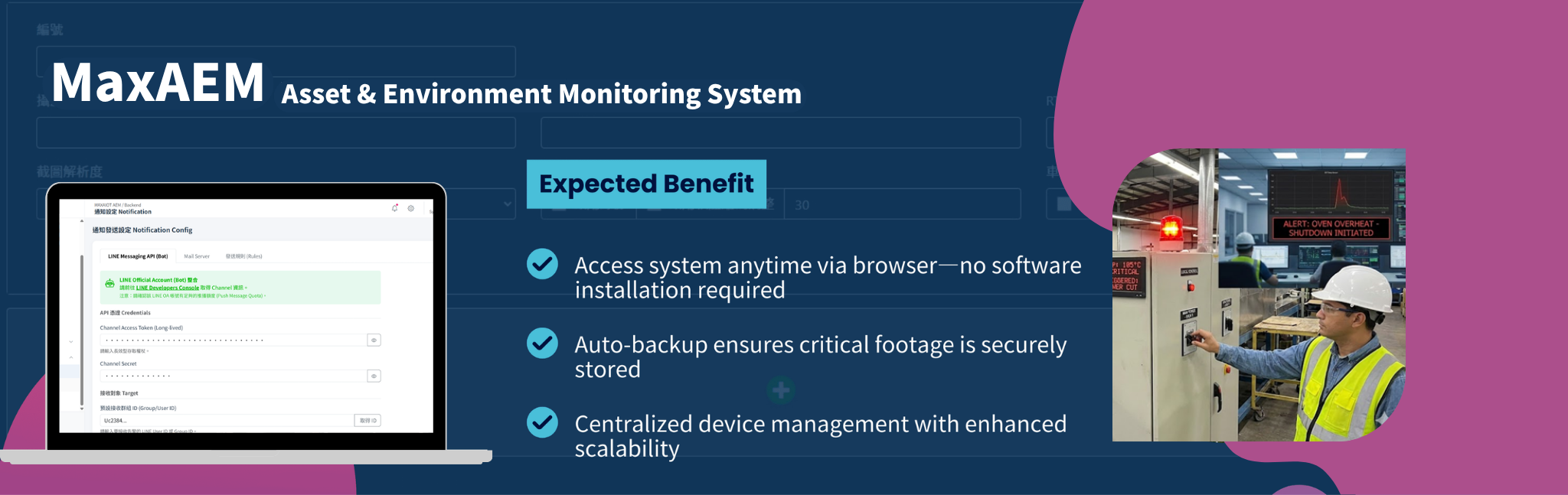
Task: Click the control room worker photo
Action: click(x=1259, y=295)
